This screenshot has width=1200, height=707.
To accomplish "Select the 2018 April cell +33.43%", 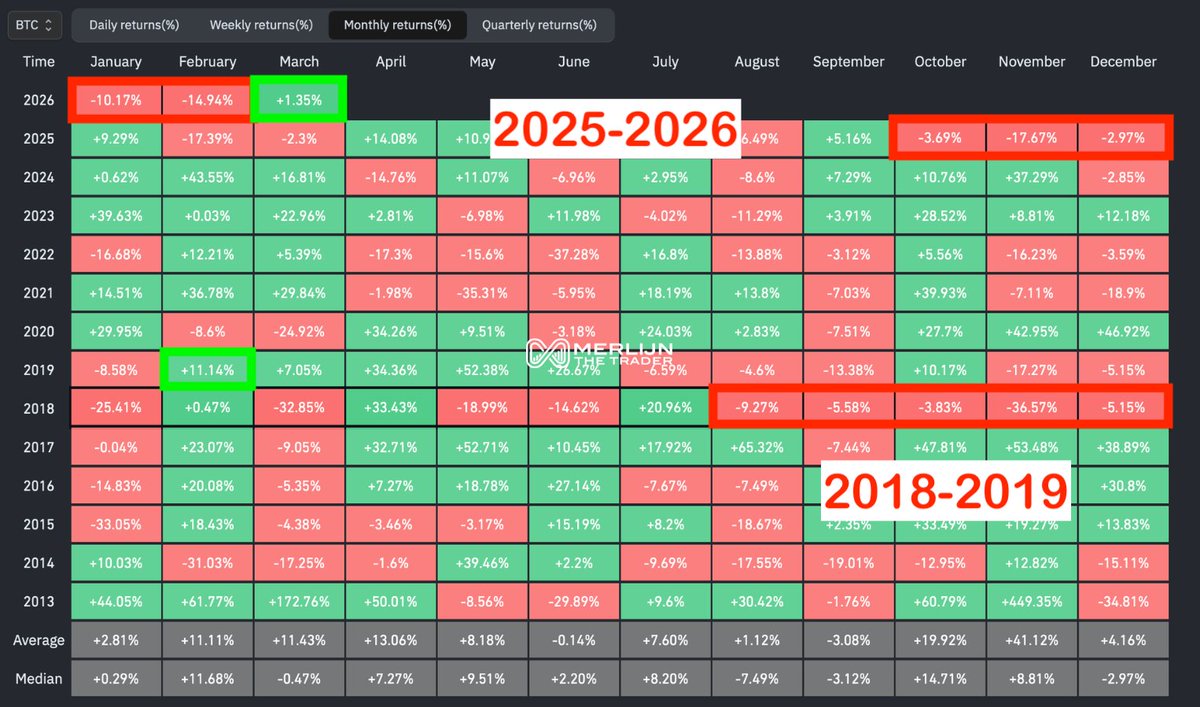I will pyautogui.click(x=391, y=409).
